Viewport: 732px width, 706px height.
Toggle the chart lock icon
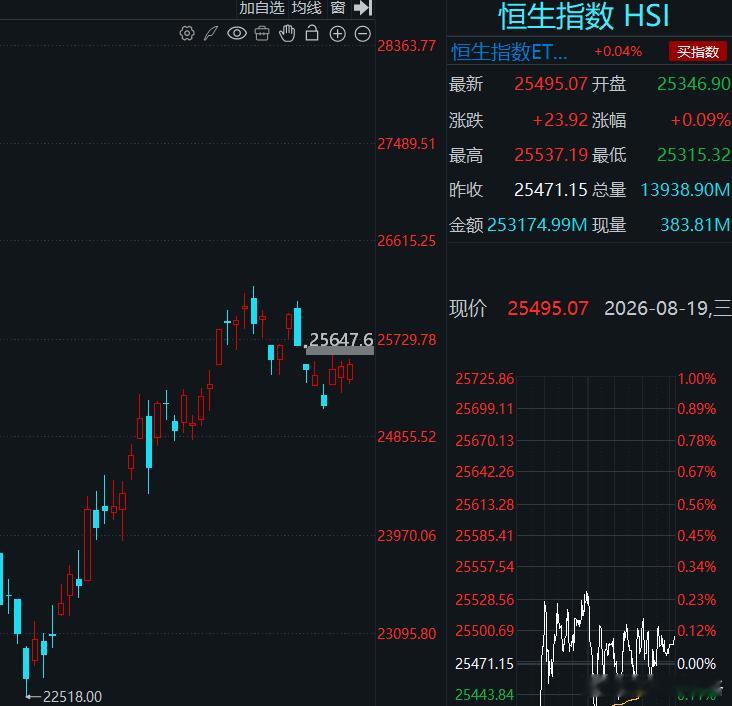coord(312,34)
